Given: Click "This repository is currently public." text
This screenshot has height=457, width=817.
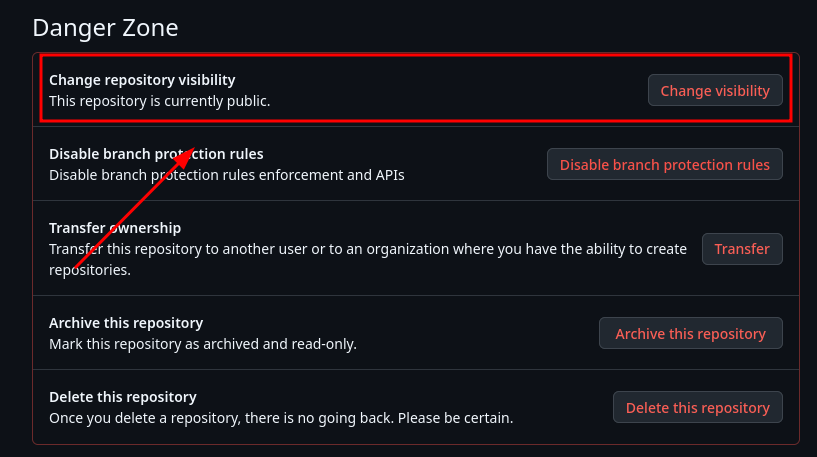Looking at the screenshot, I should [x=160, y=101].
